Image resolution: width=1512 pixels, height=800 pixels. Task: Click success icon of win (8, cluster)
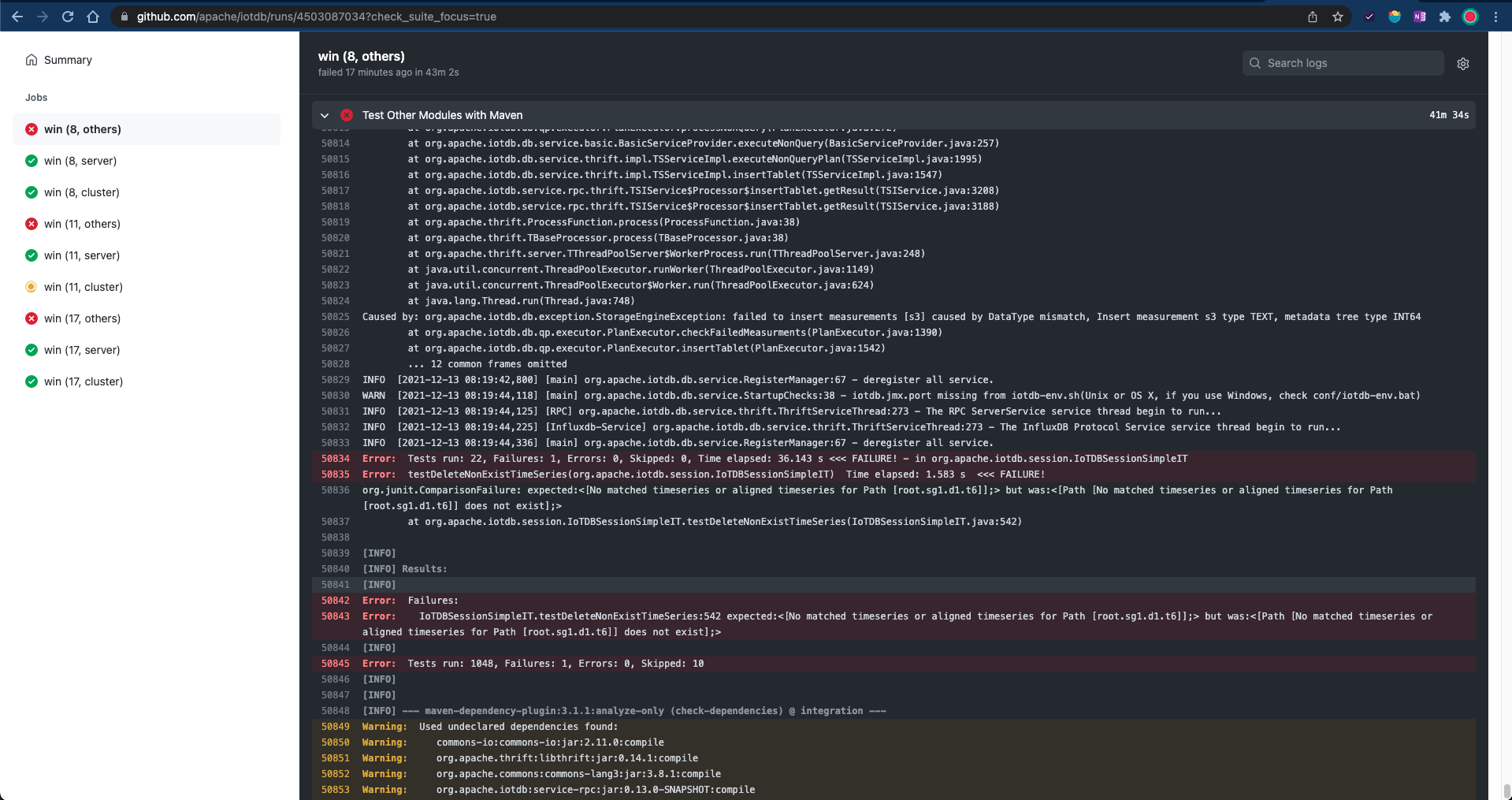coord(32,192)
